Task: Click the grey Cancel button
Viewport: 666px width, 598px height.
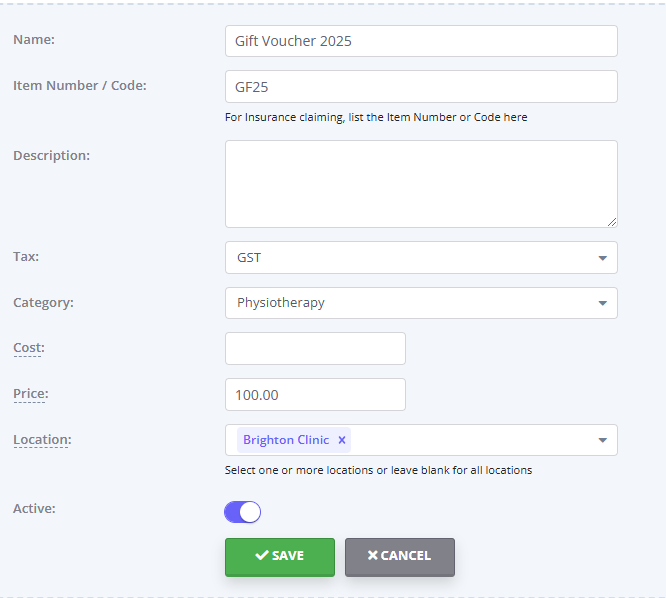Action: (x=400, y=557)
